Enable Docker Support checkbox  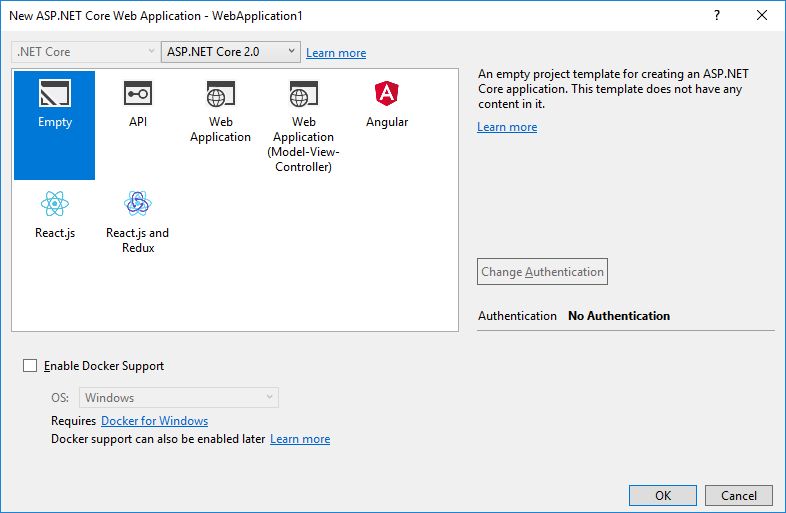point(30,366)
